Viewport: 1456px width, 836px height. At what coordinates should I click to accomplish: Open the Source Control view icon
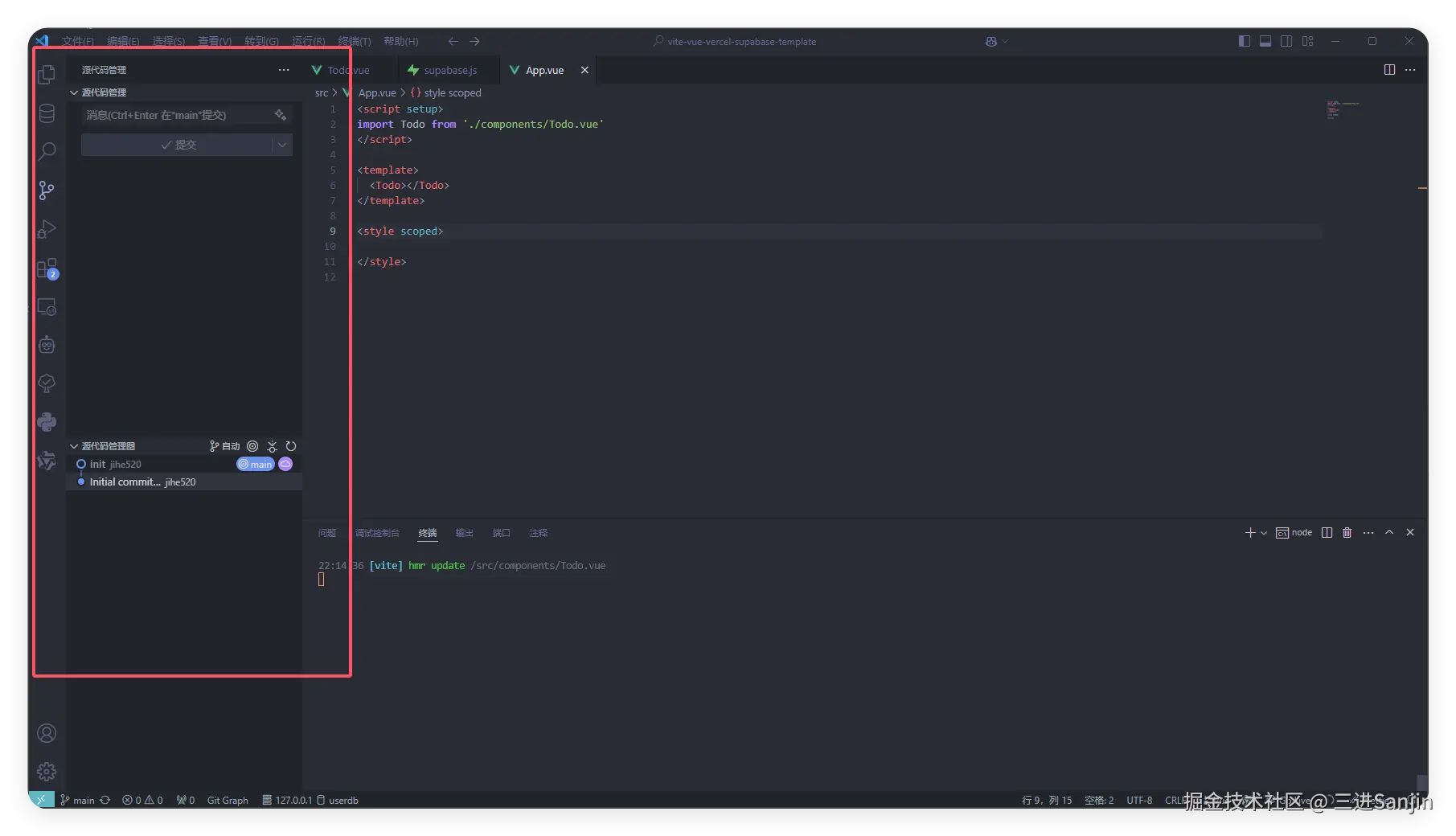click(x=47, y=191)
